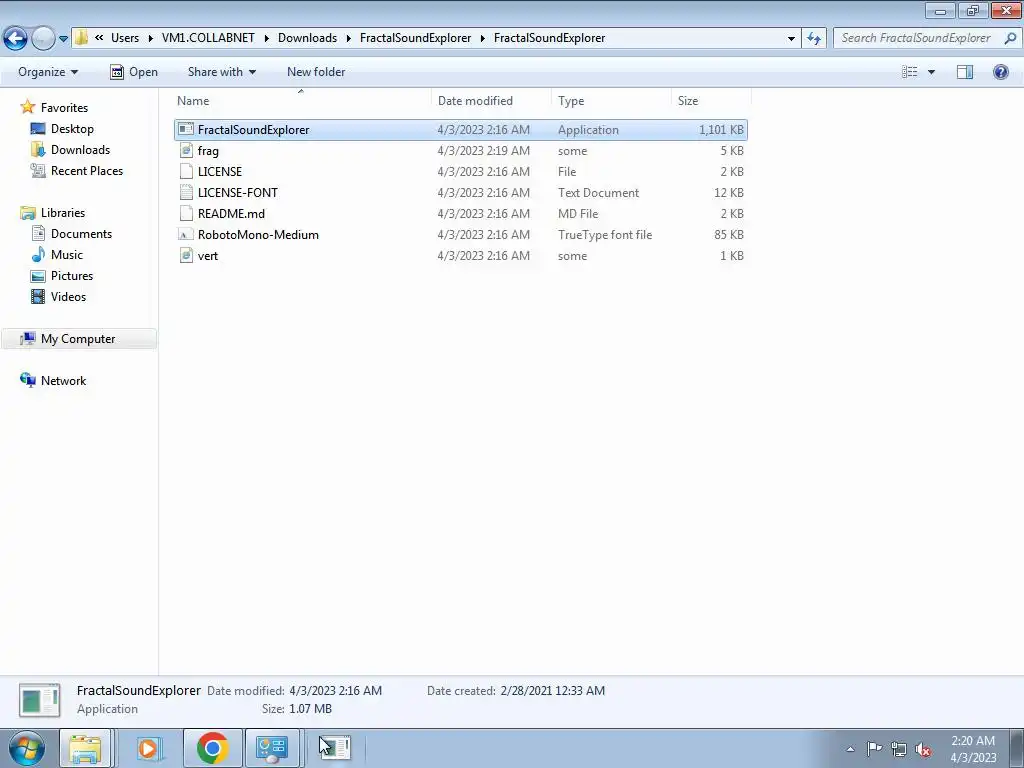Click the Control Panel taskbar icon
This screenshot has height=768, width=1024.
272,748
